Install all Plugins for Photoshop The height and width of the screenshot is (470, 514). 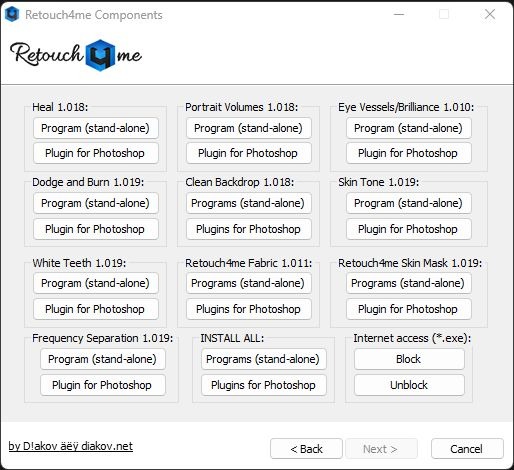pos(264,385)
